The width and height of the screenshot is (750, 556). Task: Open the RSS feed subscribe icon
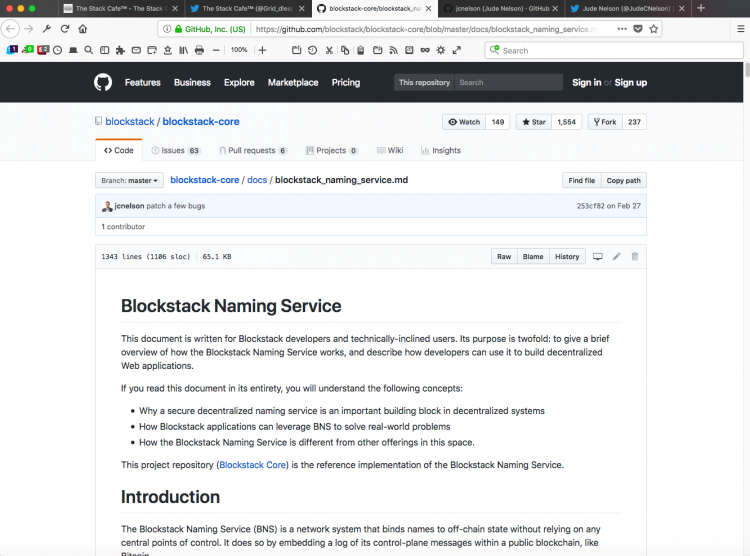click(393, 50)
